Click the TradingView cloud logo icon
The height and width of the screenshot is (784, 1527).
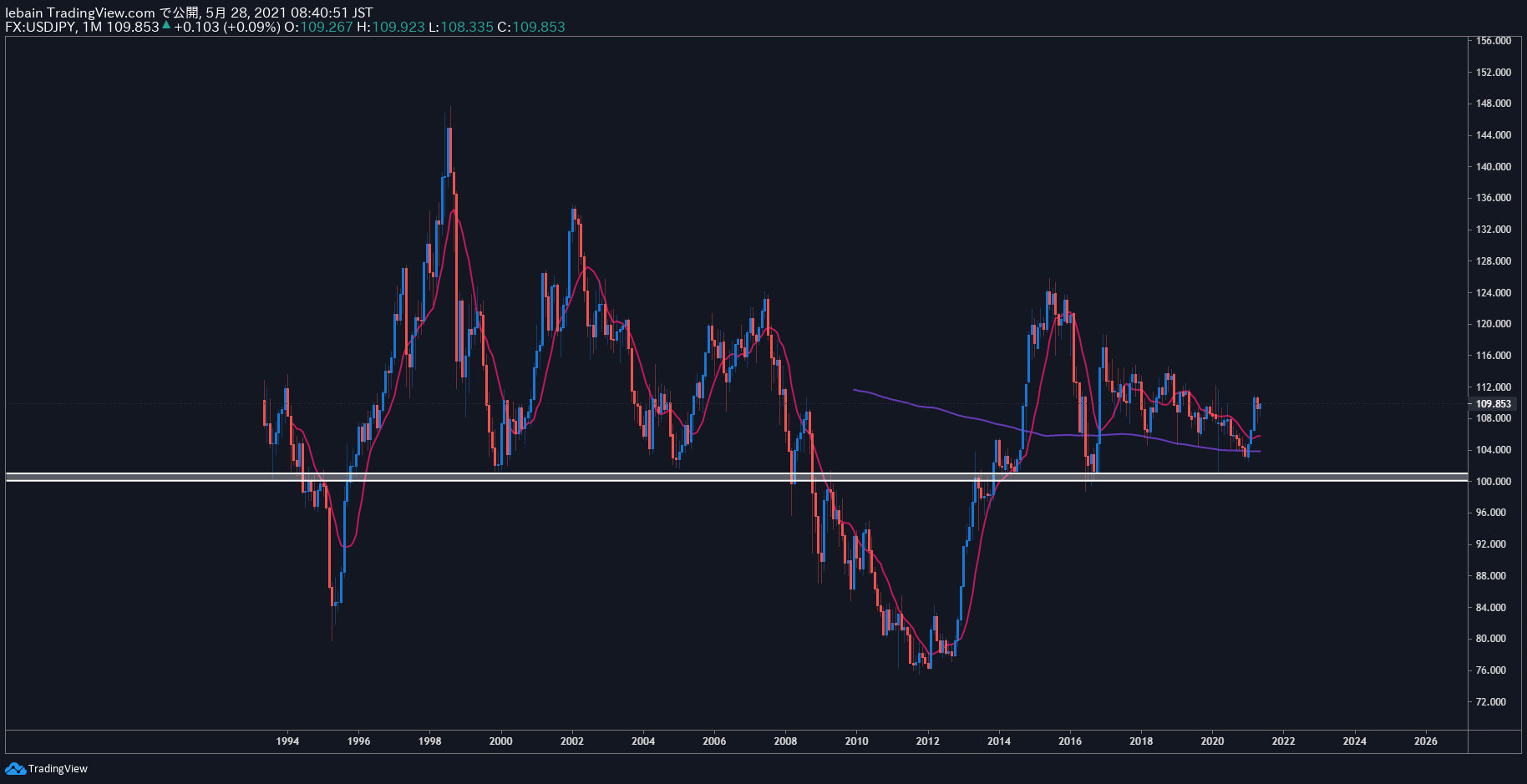[15, 768]
